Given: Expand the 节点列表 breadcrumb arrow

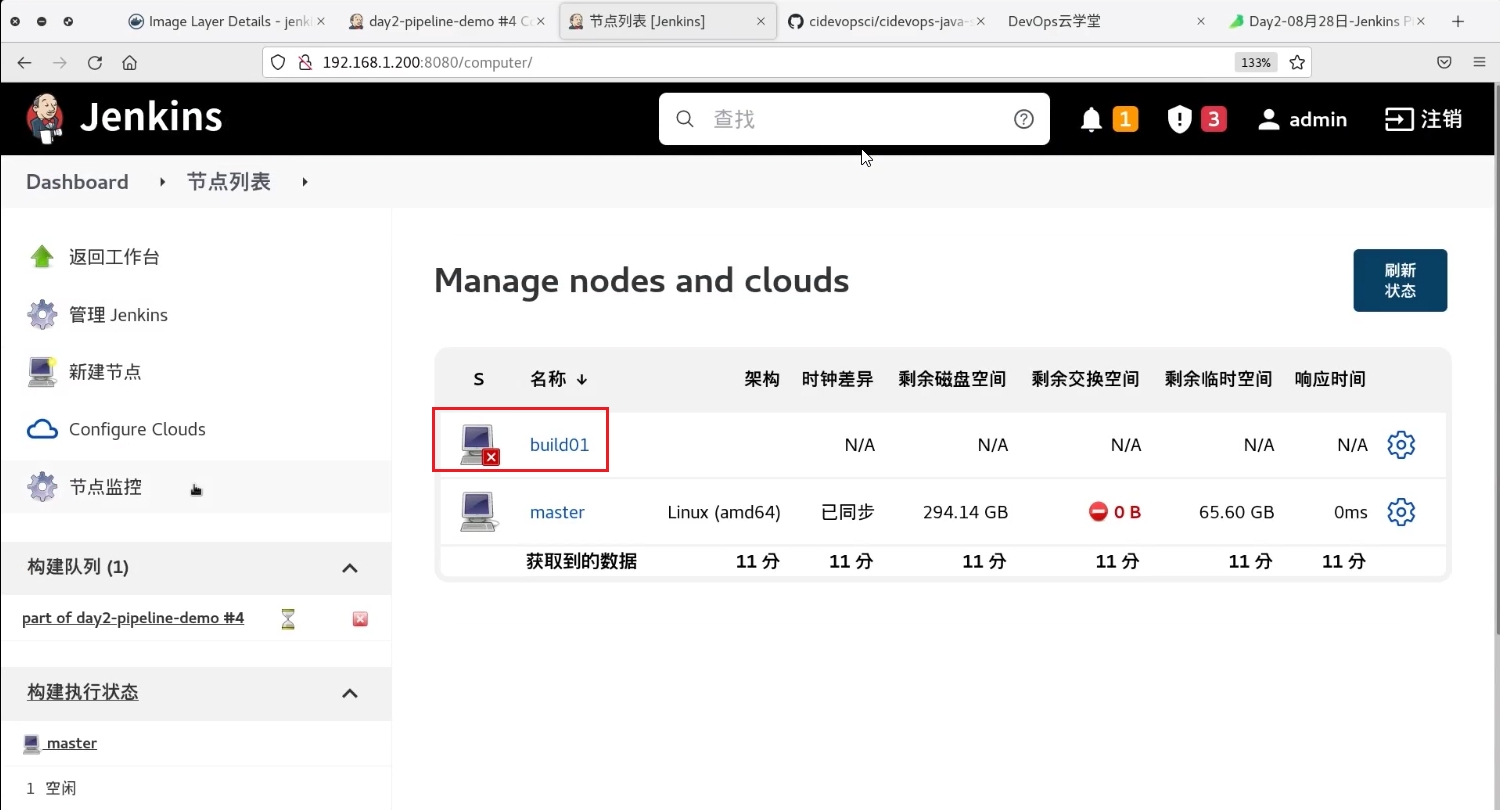Looking at the screenshot, I should point(304,182).
